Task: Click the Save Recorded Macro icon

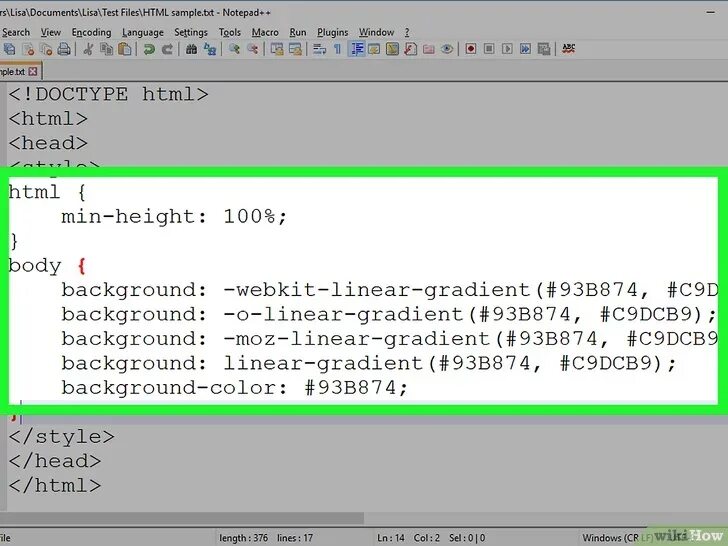Action: (x=544, y=49)
